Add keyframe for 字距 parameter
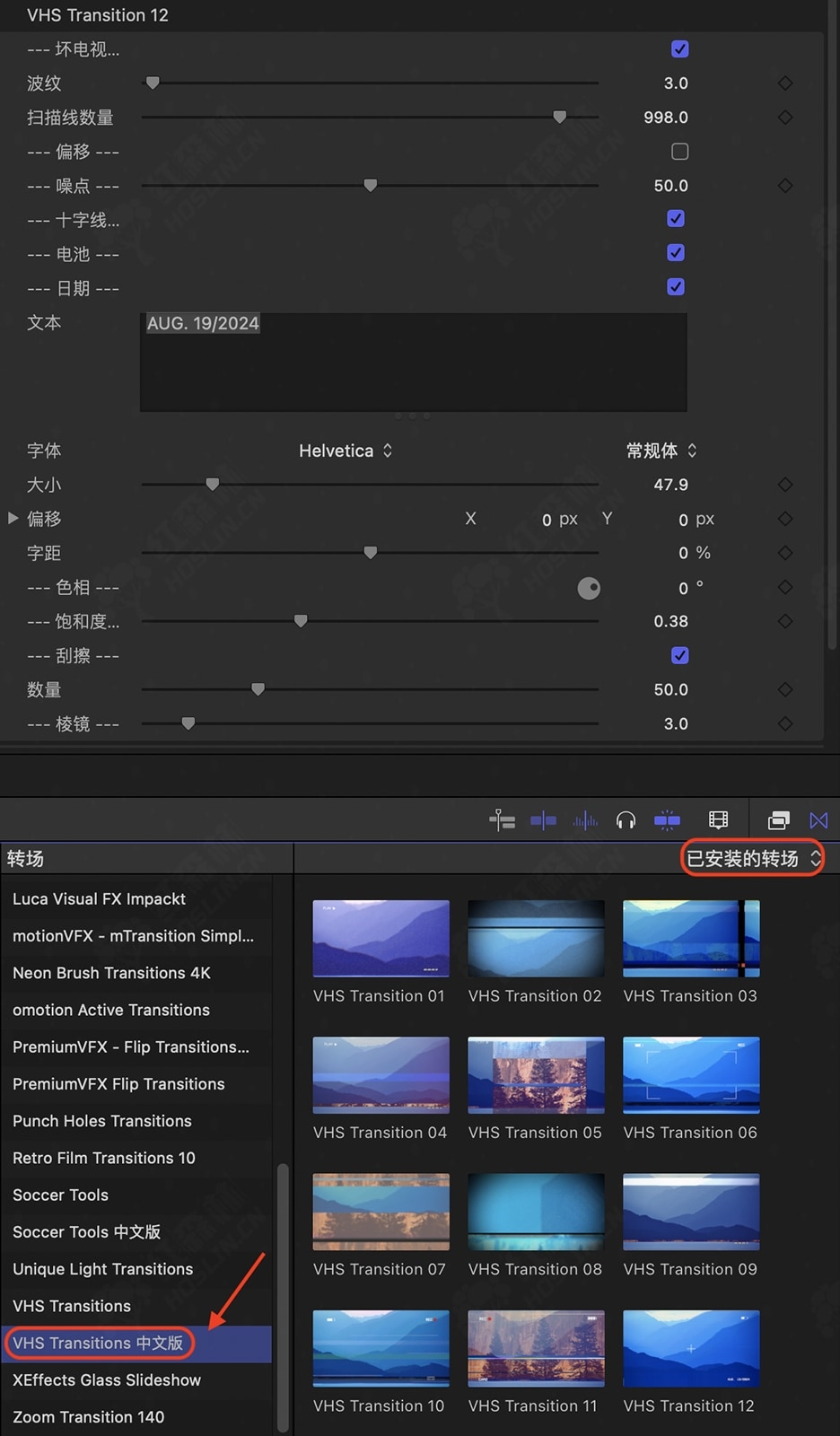 (785, 552)
